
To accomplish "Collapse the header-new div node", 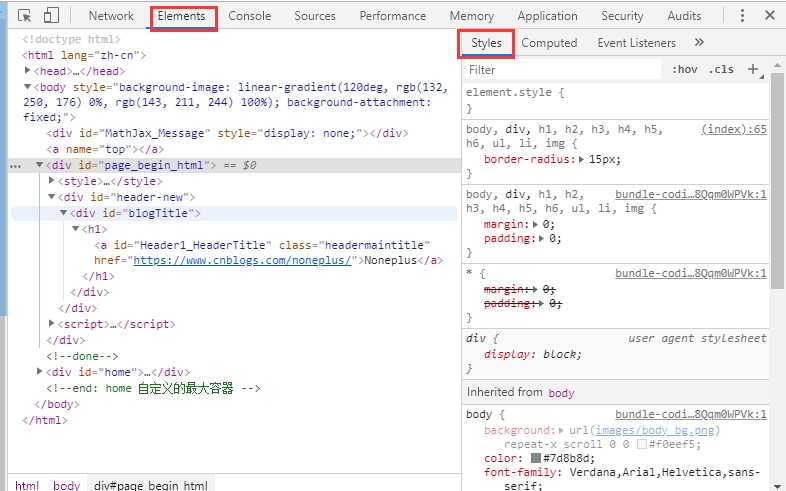I will coord(52,197).
